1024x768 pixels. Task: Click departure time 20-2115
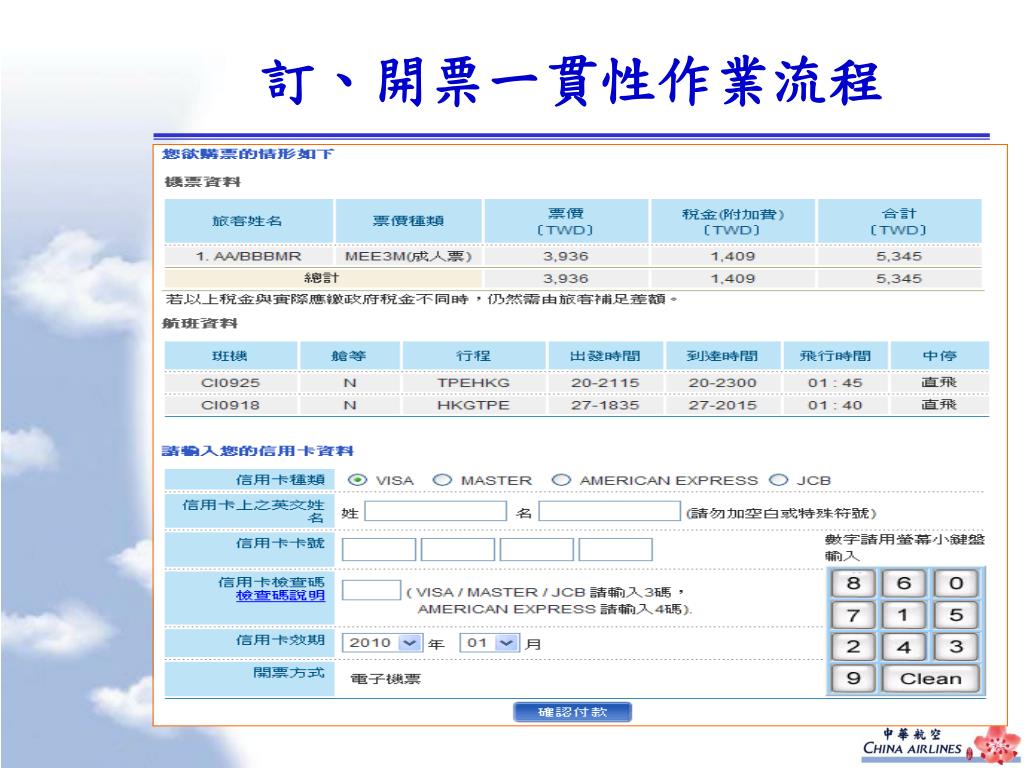(605, 383)
